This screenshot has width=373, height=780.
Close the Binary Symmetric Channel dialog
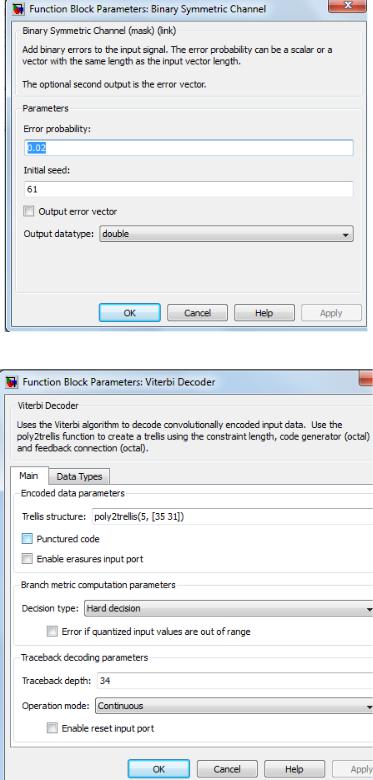coord(348,5)
